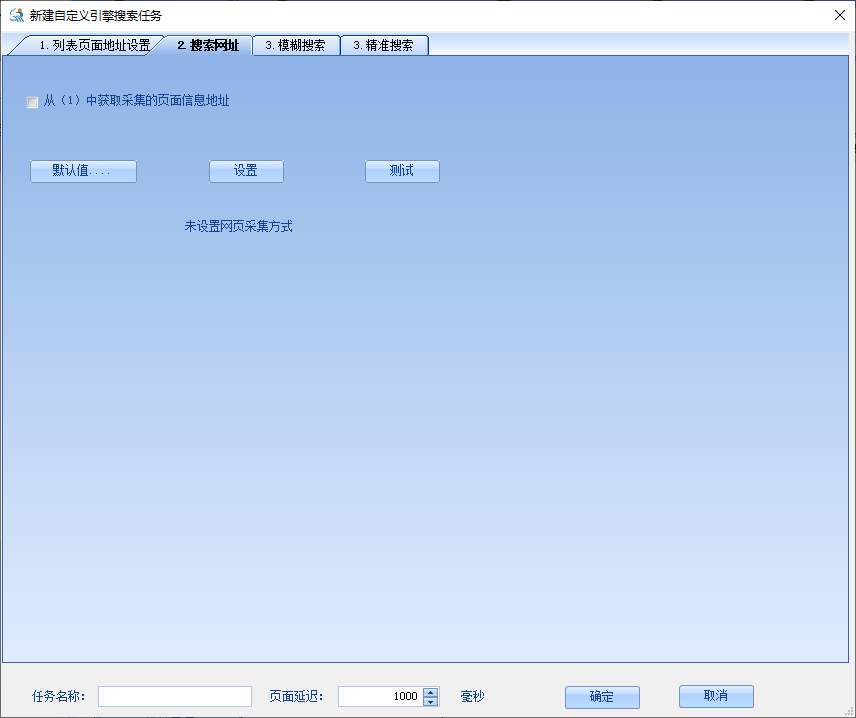Increase page delay with the up spinner arrow
Image resolution: width=856 pixels, height=718 pixels.
pos(430,691)
